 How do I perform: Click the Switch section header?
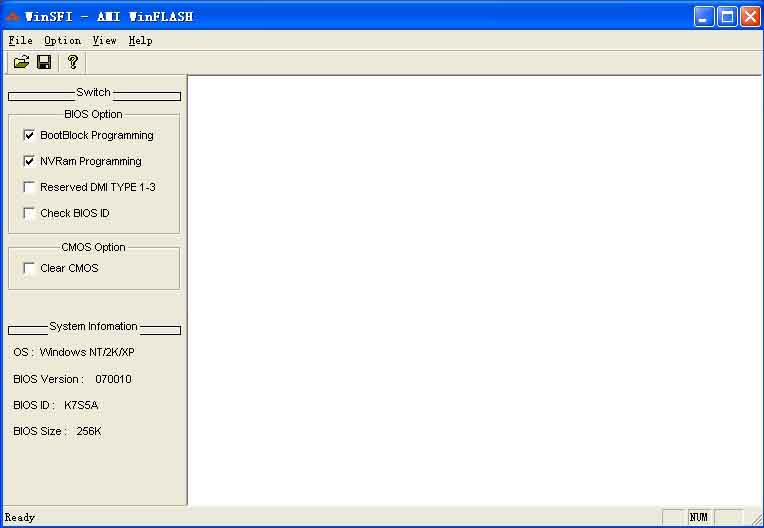point(93,92)
